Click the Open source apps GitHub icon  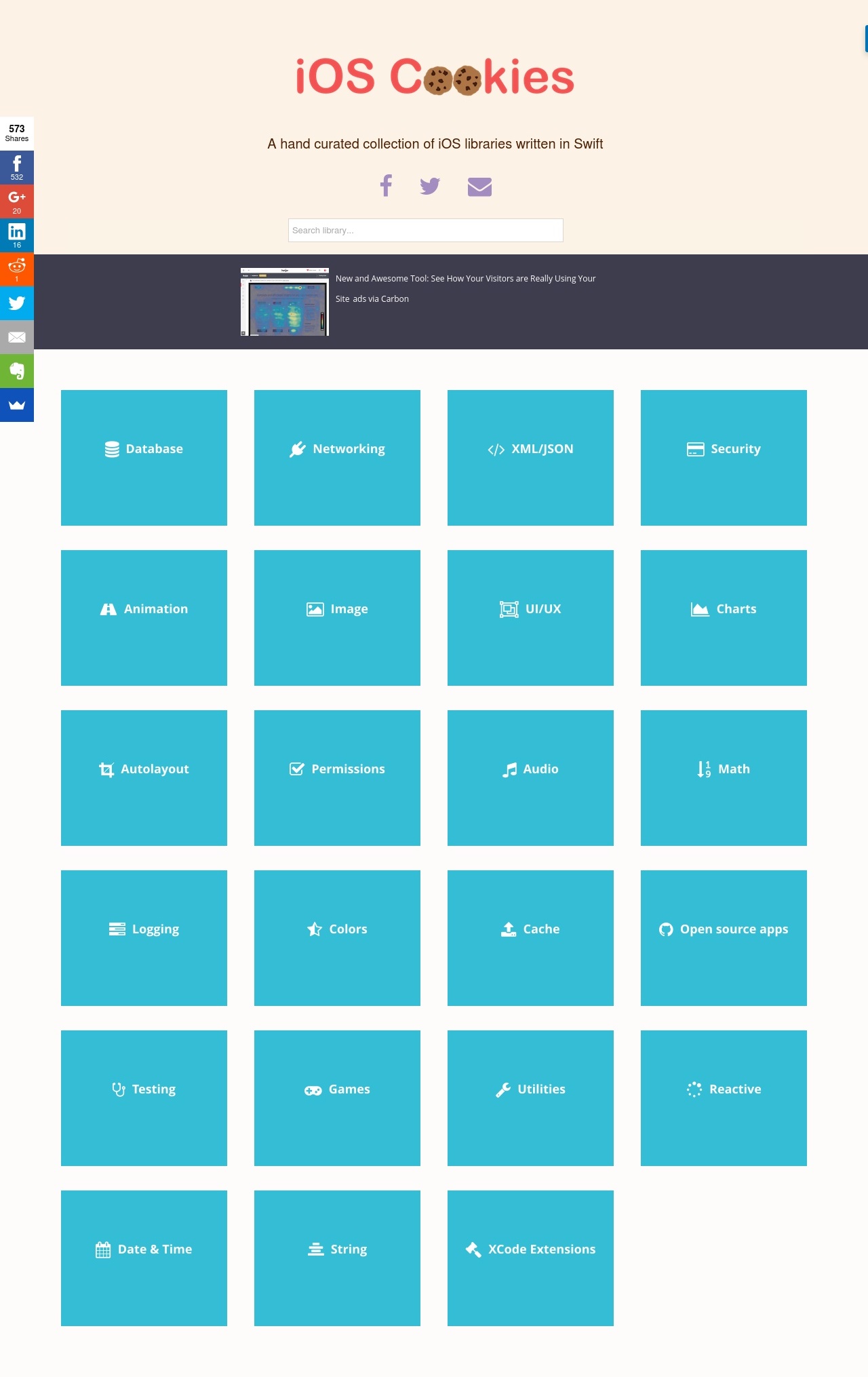(666, 929)
